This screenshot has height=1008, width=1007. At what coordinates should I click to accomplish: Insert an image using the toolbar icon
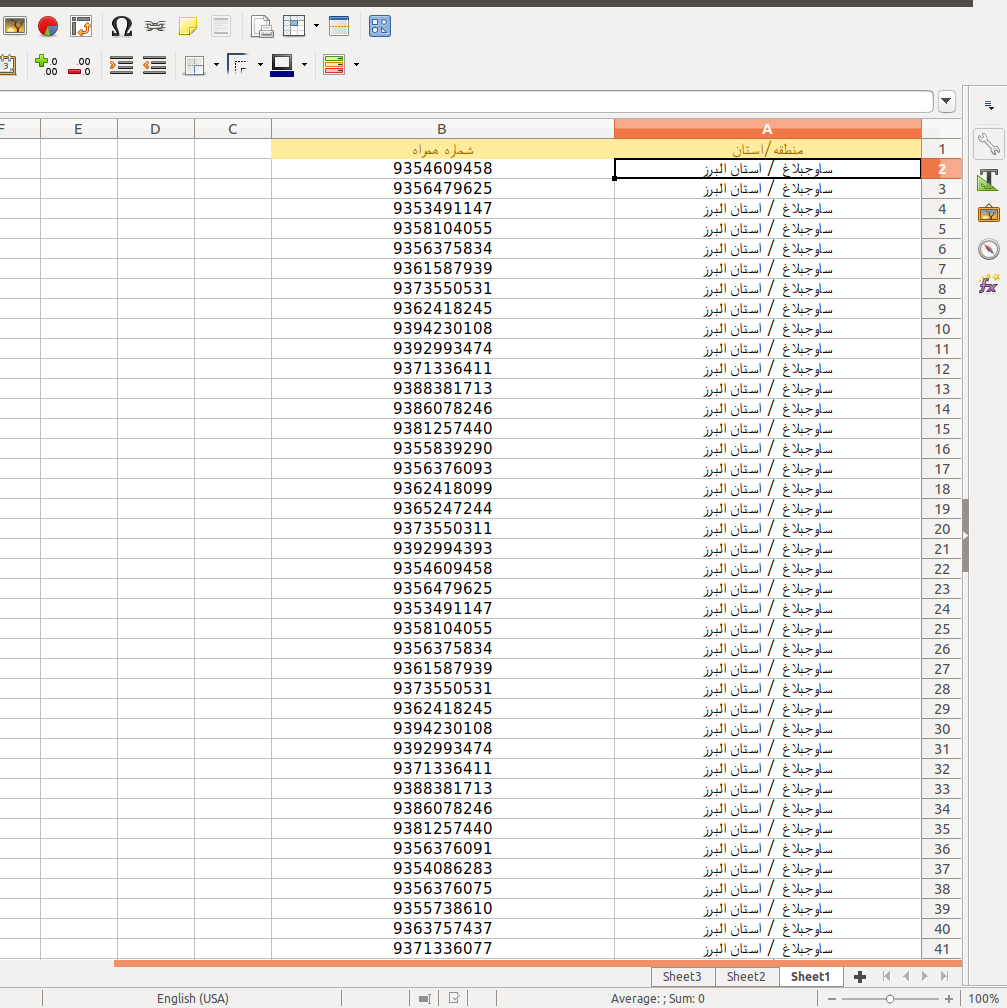click(15, 26)
